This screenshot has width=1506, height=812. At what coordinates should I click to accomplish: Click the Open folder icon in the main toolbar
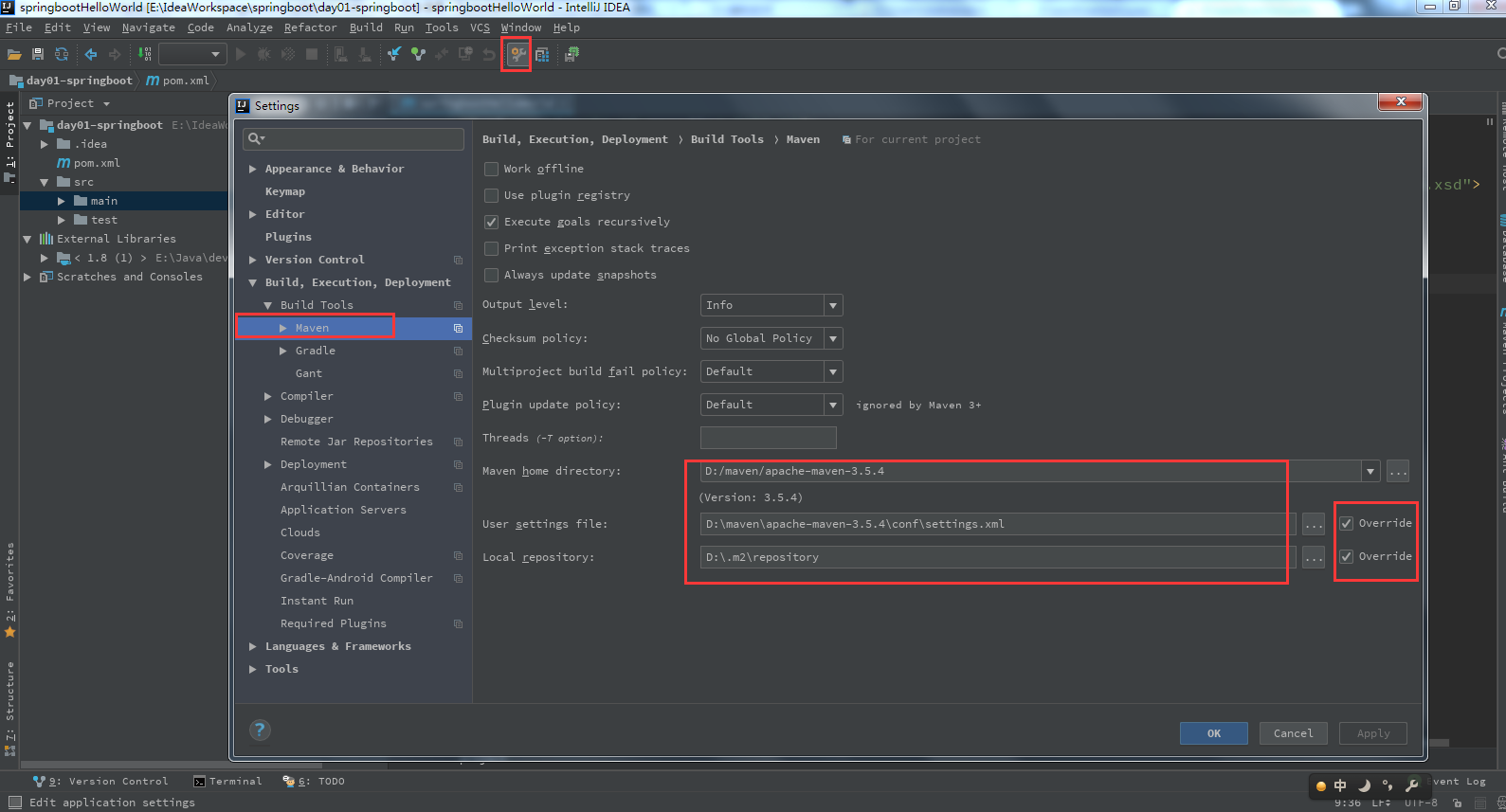[x=14, y=55]
